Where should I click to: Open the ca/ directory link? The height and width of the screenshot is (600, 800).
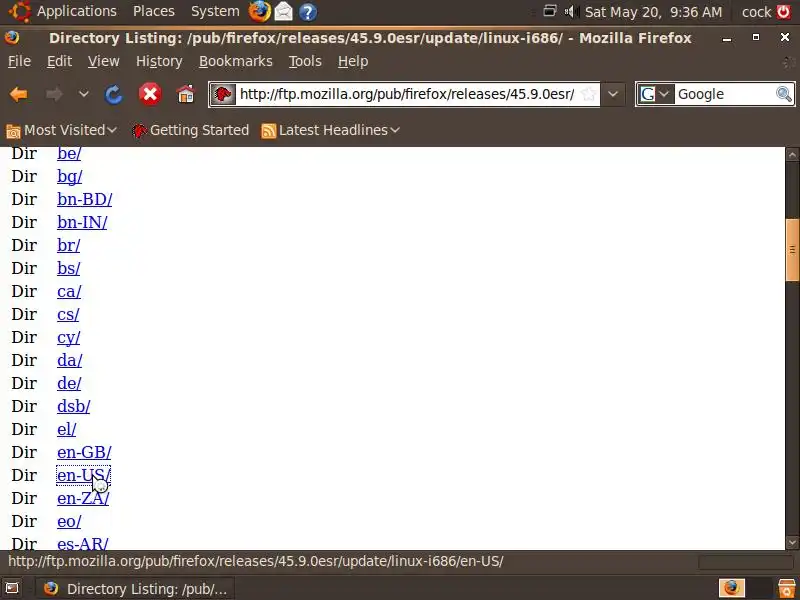tap(69, 291)
